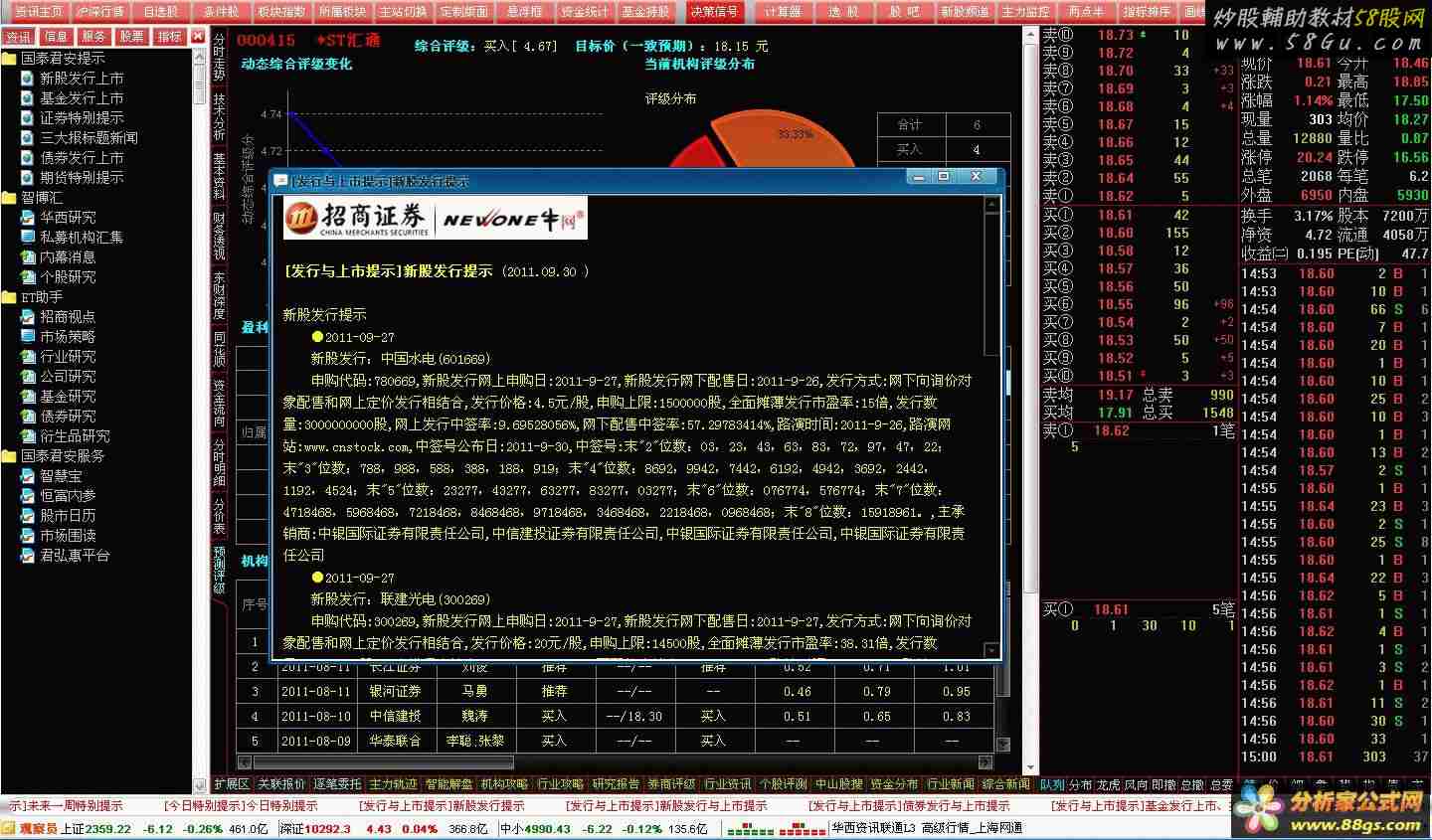Collapse the 智博汇 folder

(9, 198)
